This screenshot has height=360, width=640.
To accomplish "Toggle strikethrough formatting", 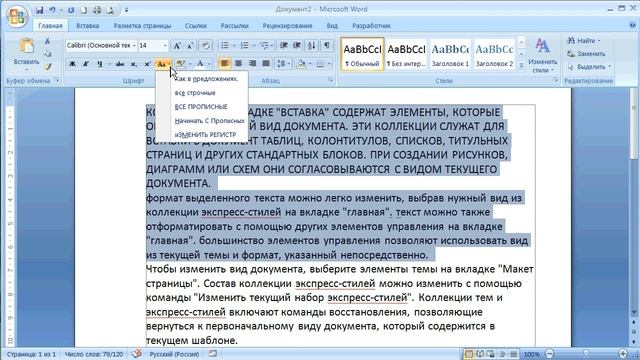I will tap(120, 64).
